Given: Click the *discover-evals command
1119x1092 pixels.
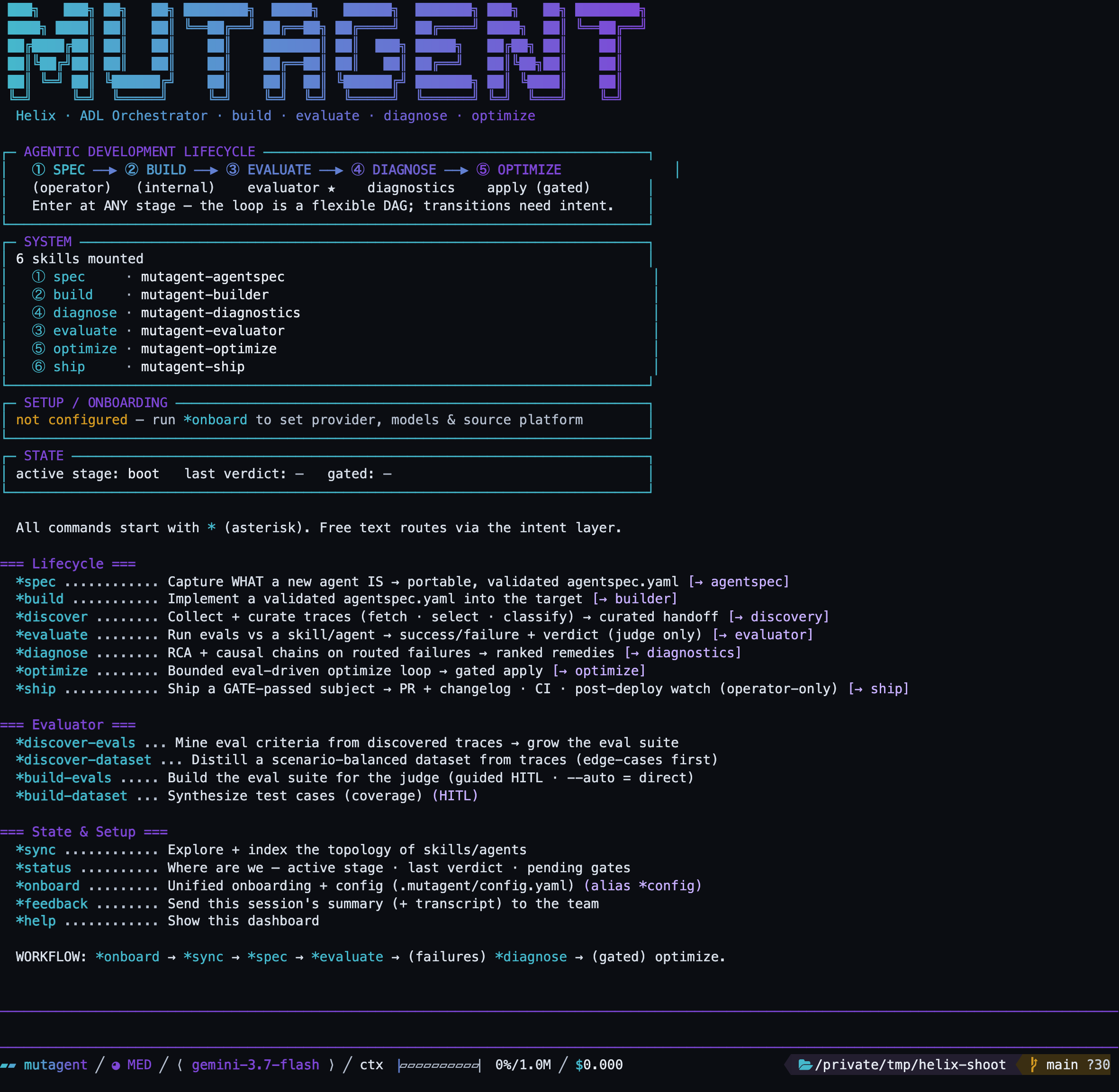Looking at the screenshot, I should 76,743.
